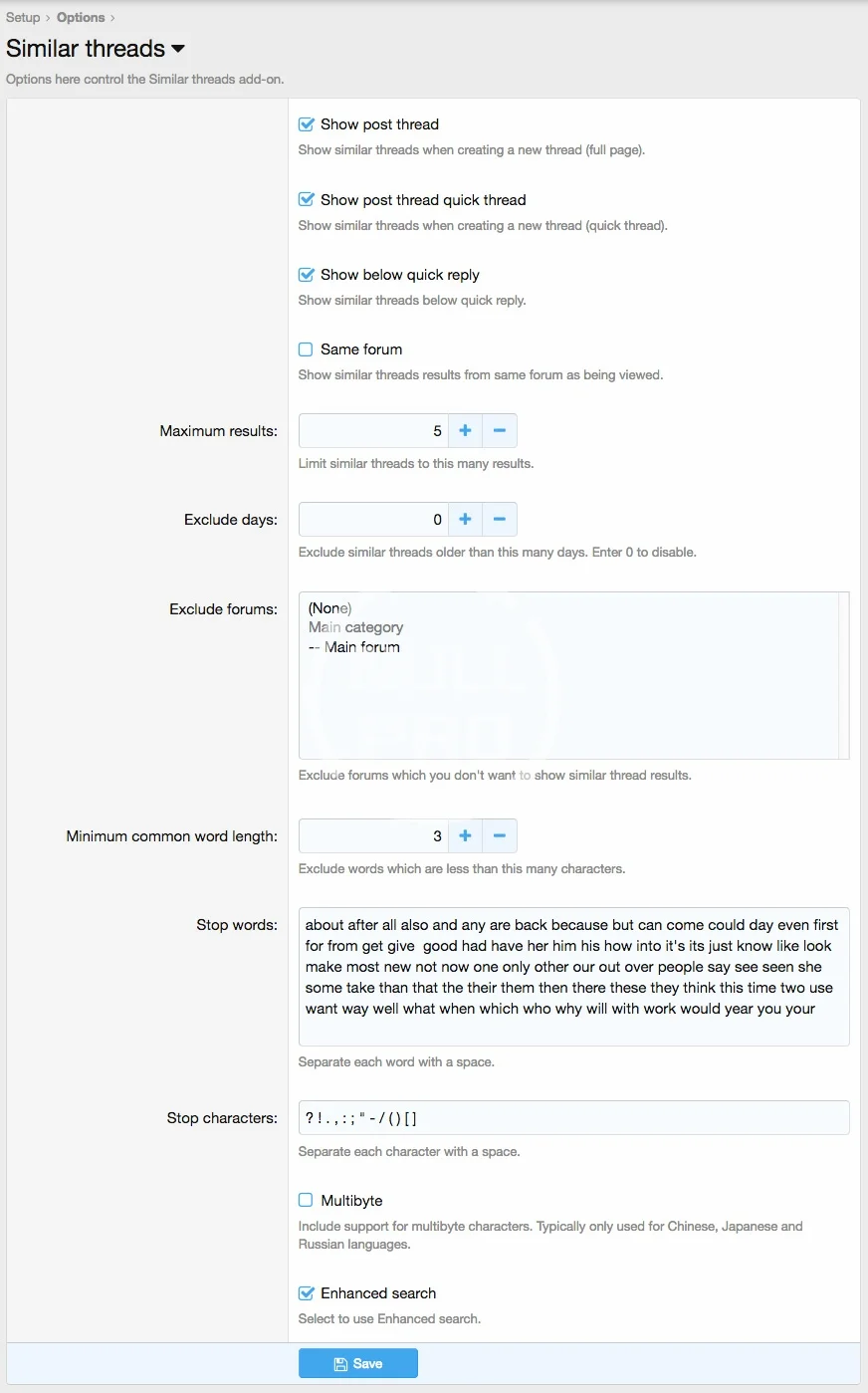The width and height of the screenshot is (868, 1393).
Task: Disable Show below quick reply
Action: (307, 275)
